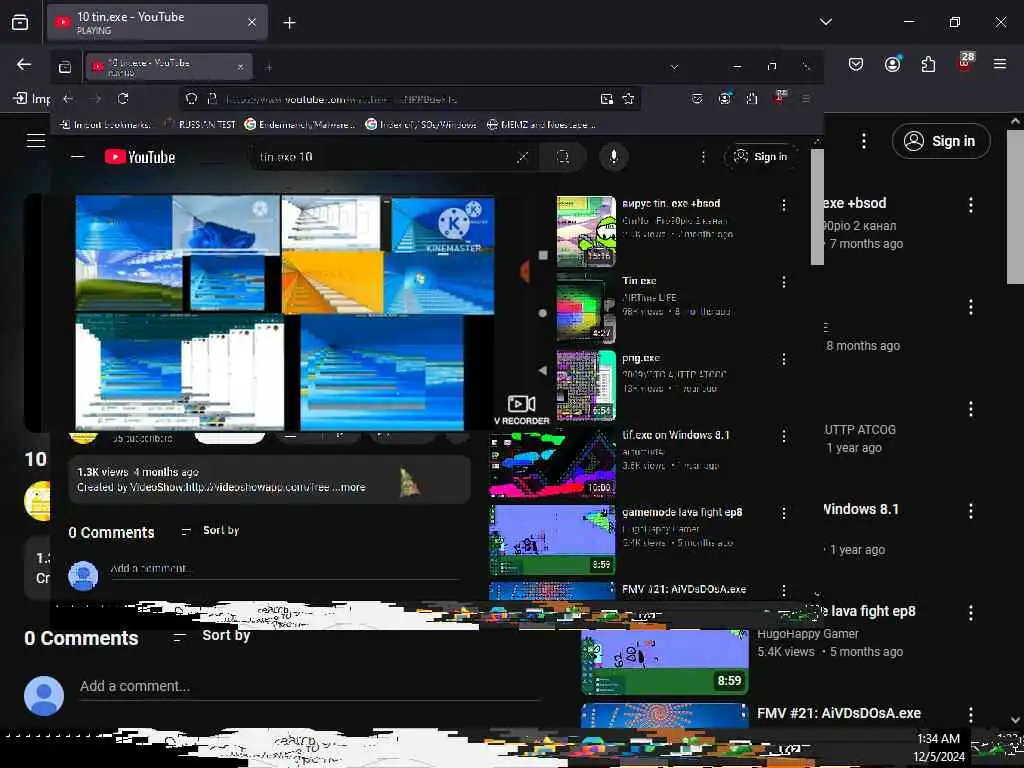Open Firefox account icon in outer toolbar
The image size is (1024, 768).
click(892, 64)
